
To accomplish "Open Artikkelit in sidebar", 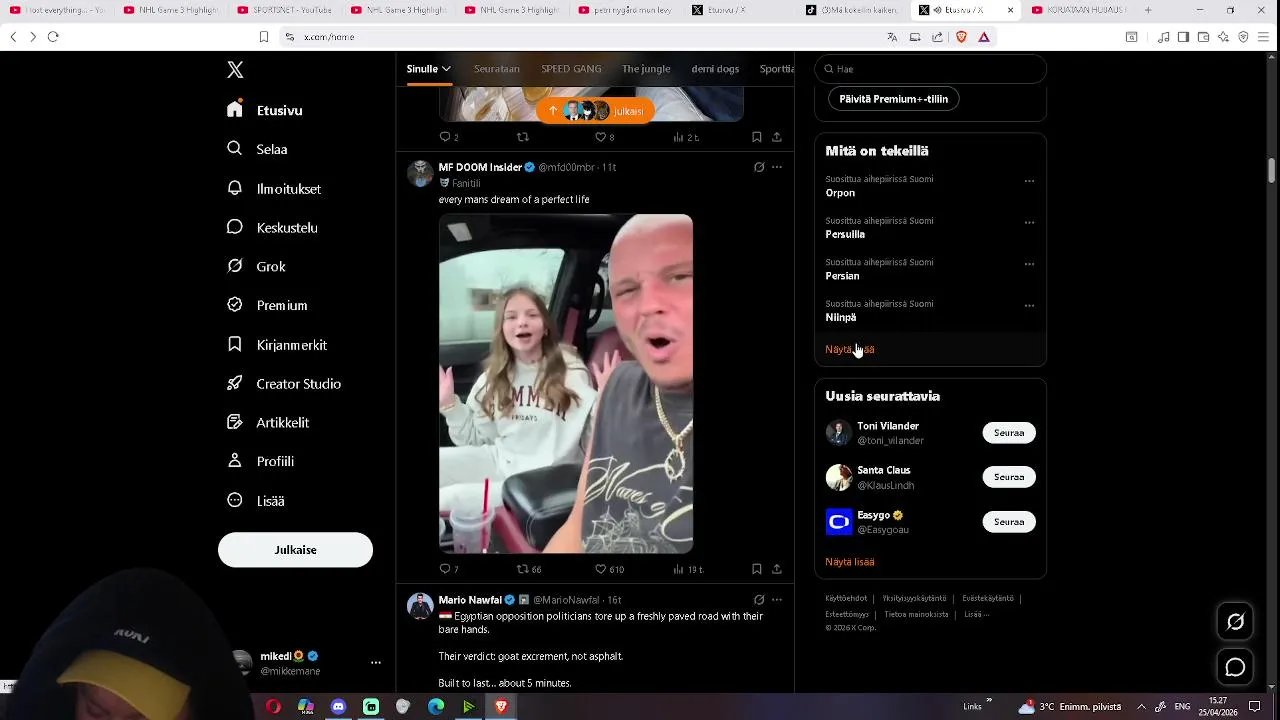I will tap(268, 423).
